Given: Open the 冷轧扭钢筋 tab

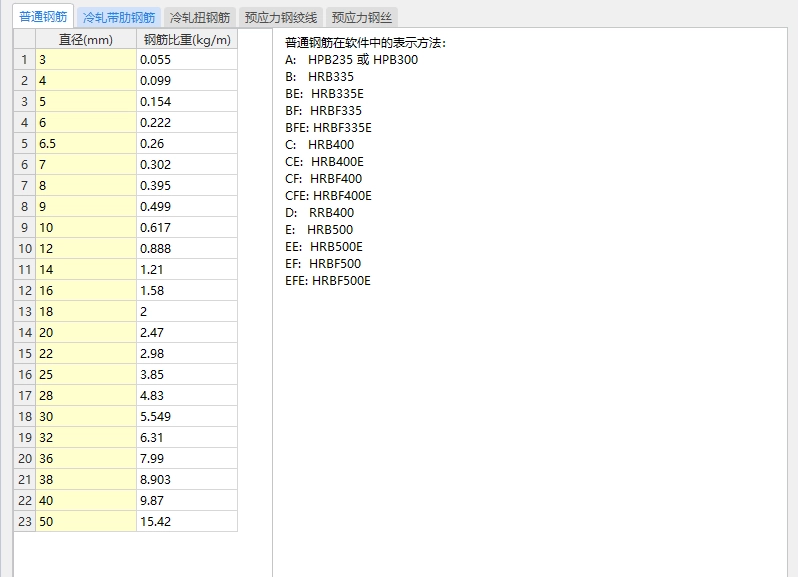Looking at the screenshot, I should pos(200,18).
